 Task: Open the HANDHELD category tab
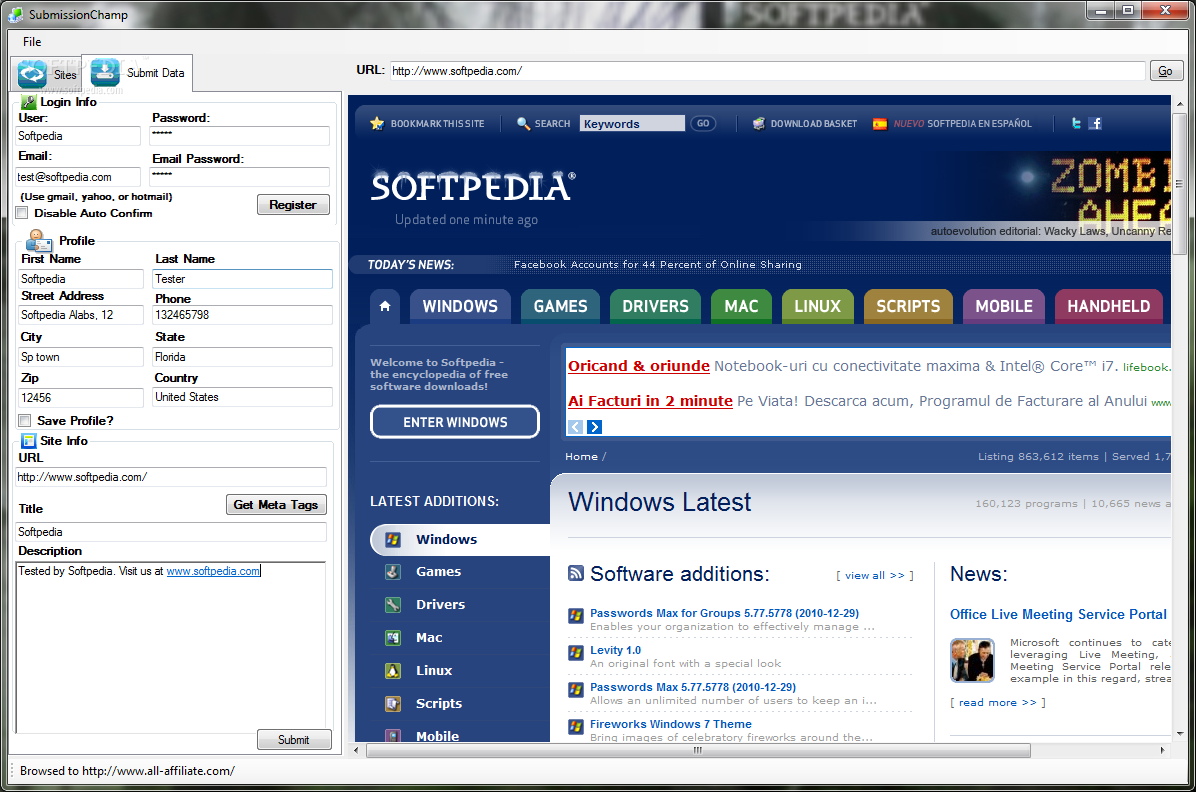(1108, 306)
